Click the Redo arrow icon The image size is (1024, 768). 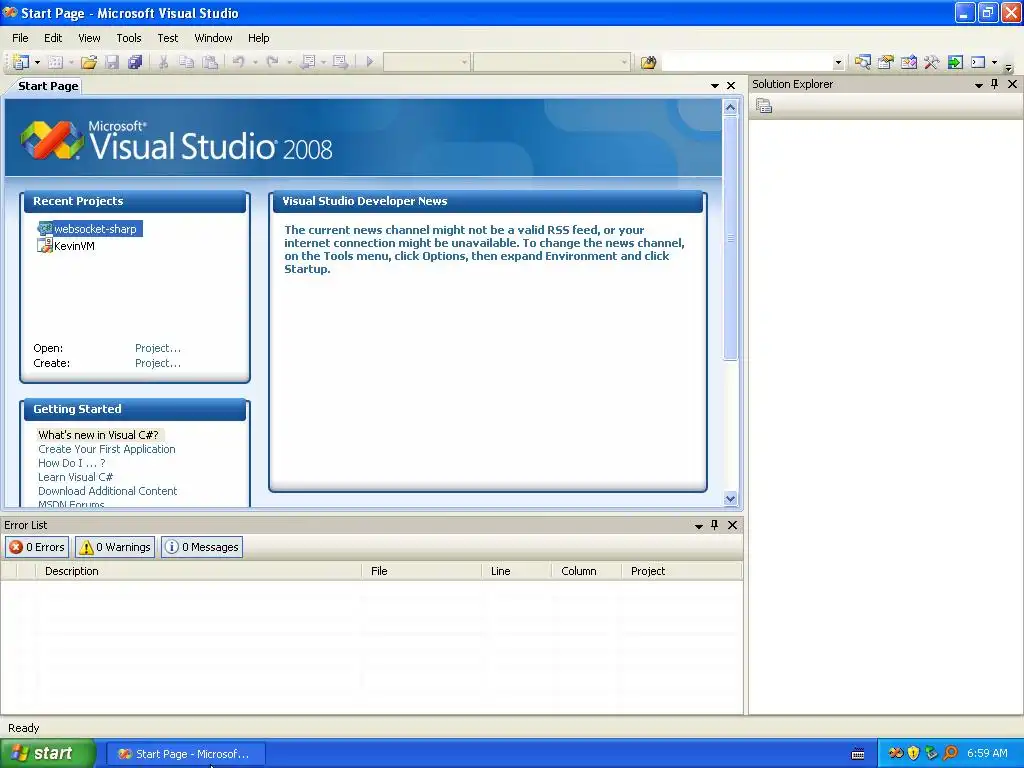tap(272, 62)
